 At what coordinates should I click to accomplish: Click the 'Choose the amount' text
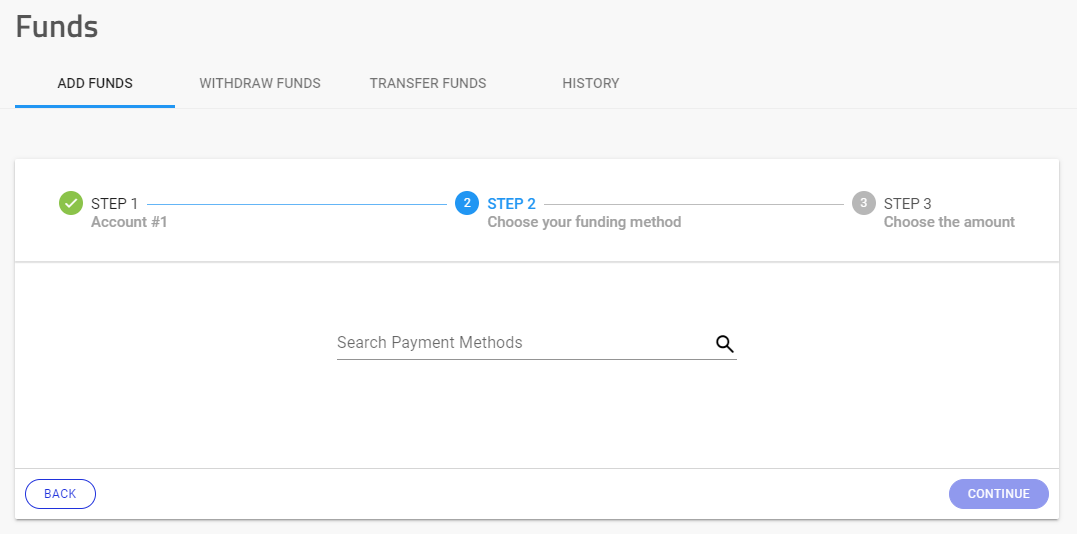pos(949,222)
